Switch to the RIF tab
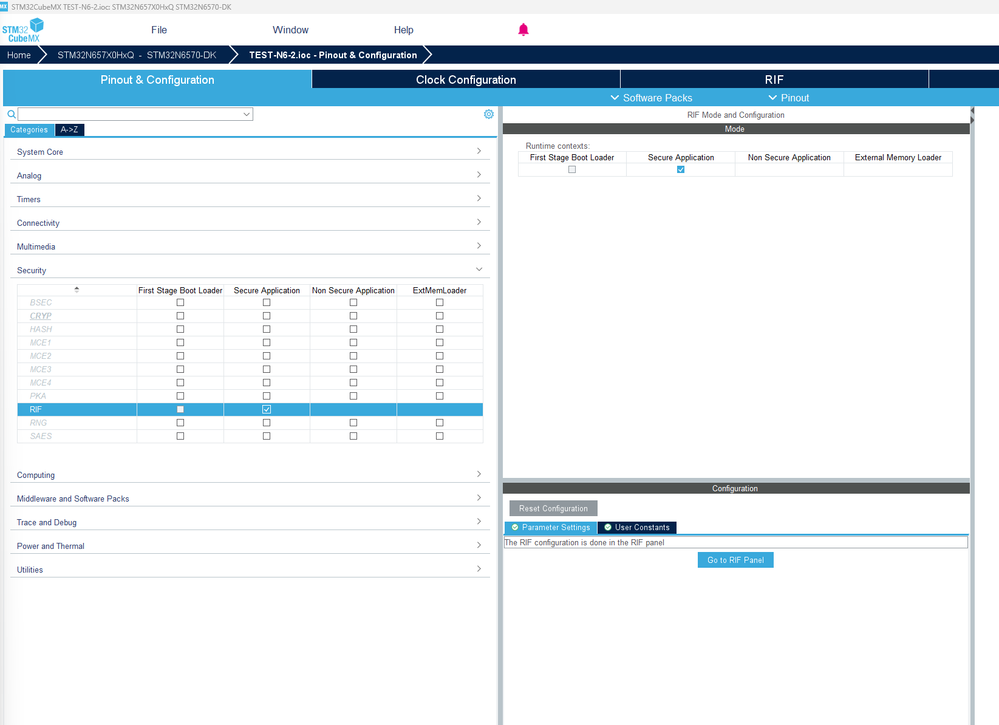The image size is (999, 725). pyautogui.click(x=774, y=80)
